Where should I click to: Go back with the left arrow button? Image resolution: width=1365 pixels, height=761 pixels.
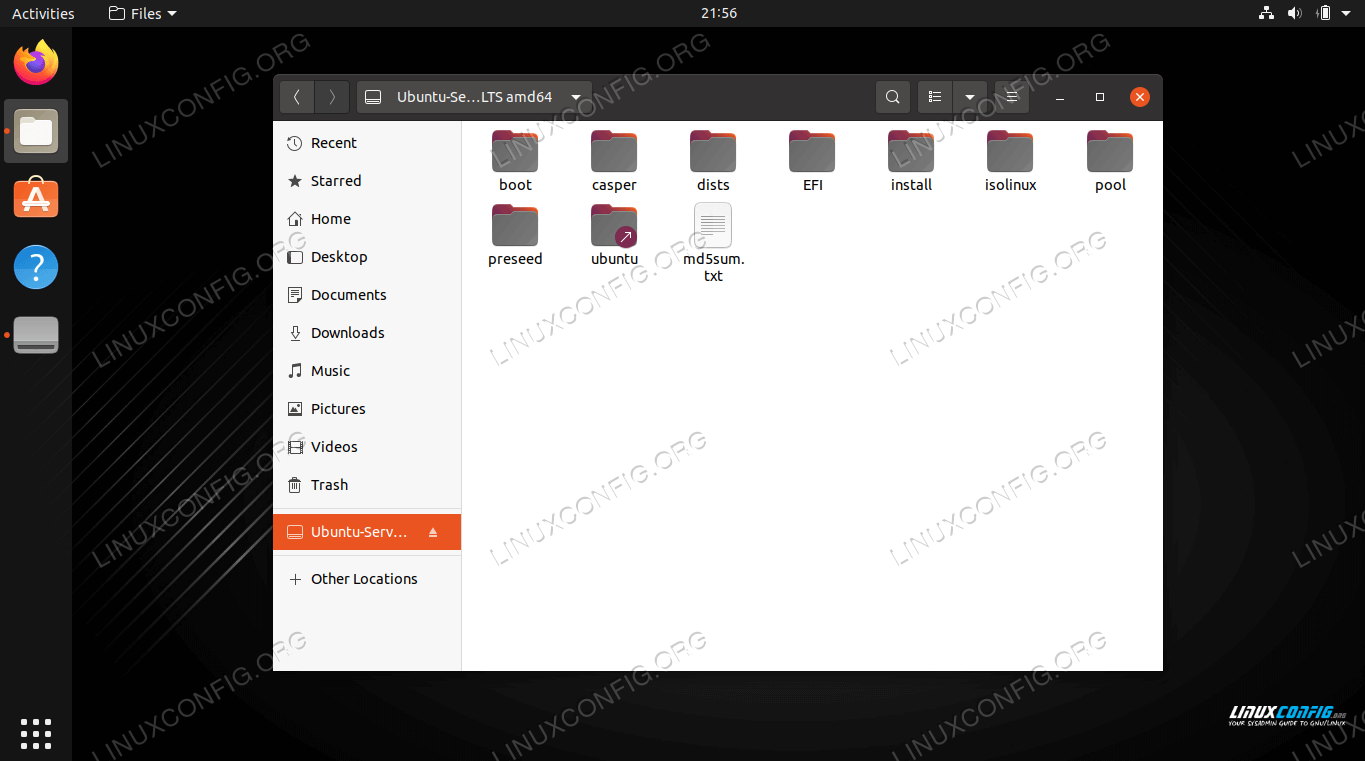[x=297, y=97]
